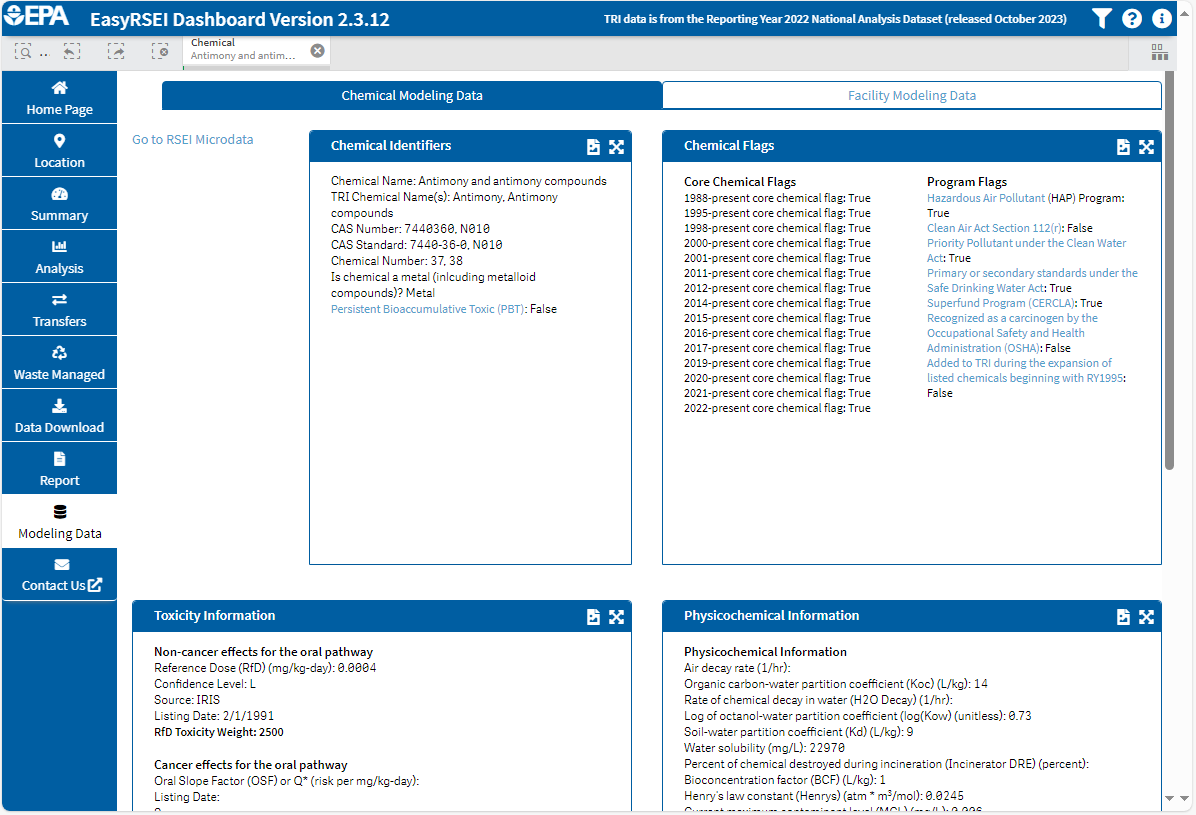
Task: Clear all selections using the clear icon
Action: click(x=159, y=51)
